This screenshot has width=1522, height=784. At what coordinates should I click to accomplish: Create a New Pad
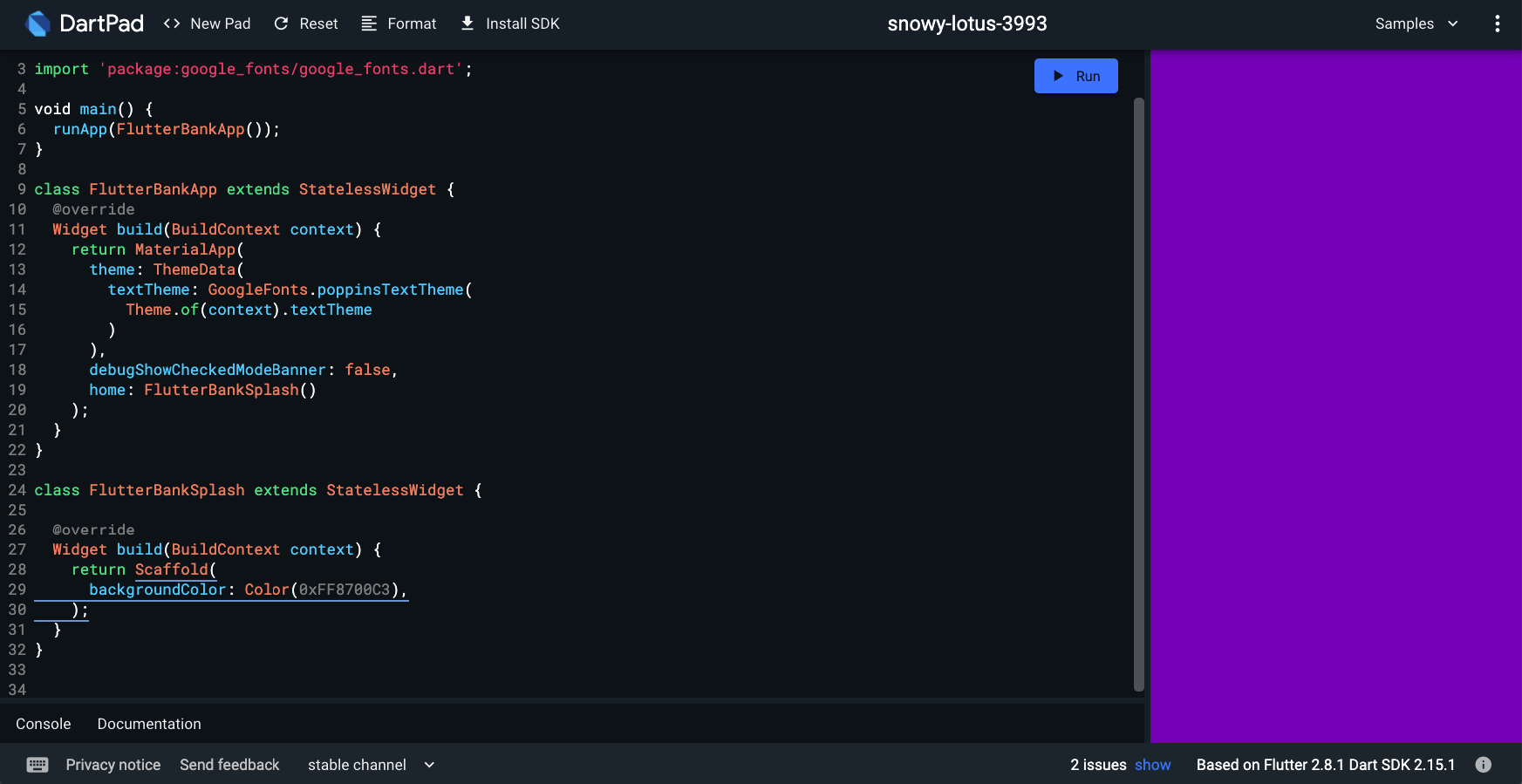coord(208,24)
